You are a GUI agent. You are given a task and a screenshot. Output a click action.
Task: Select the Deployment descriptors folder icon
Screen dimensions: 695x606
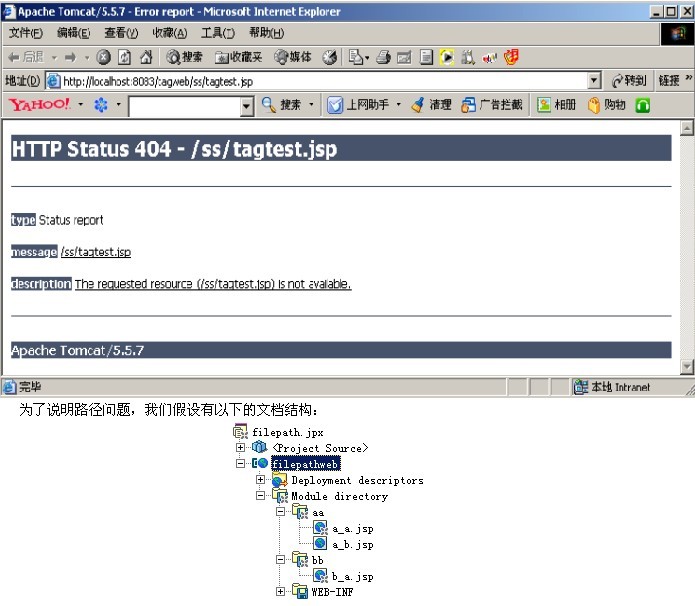pyautogui.click(x=279, y=480)
